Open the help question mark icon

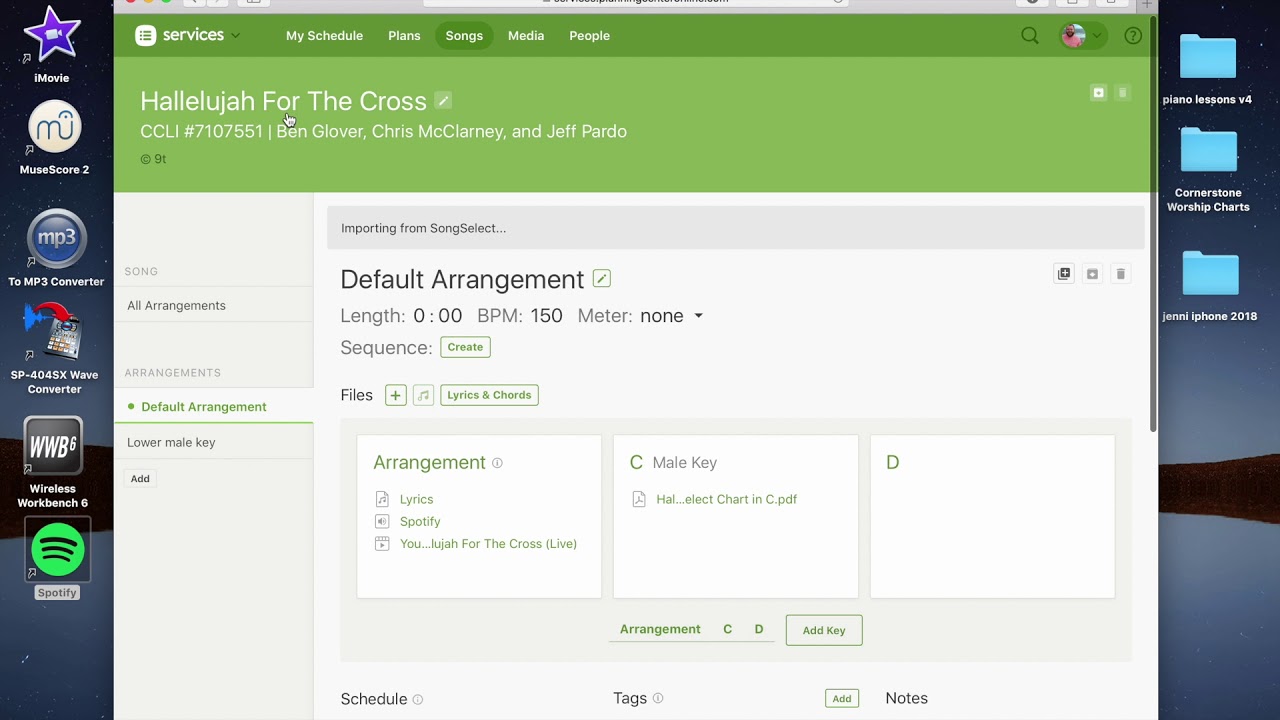1133,36
